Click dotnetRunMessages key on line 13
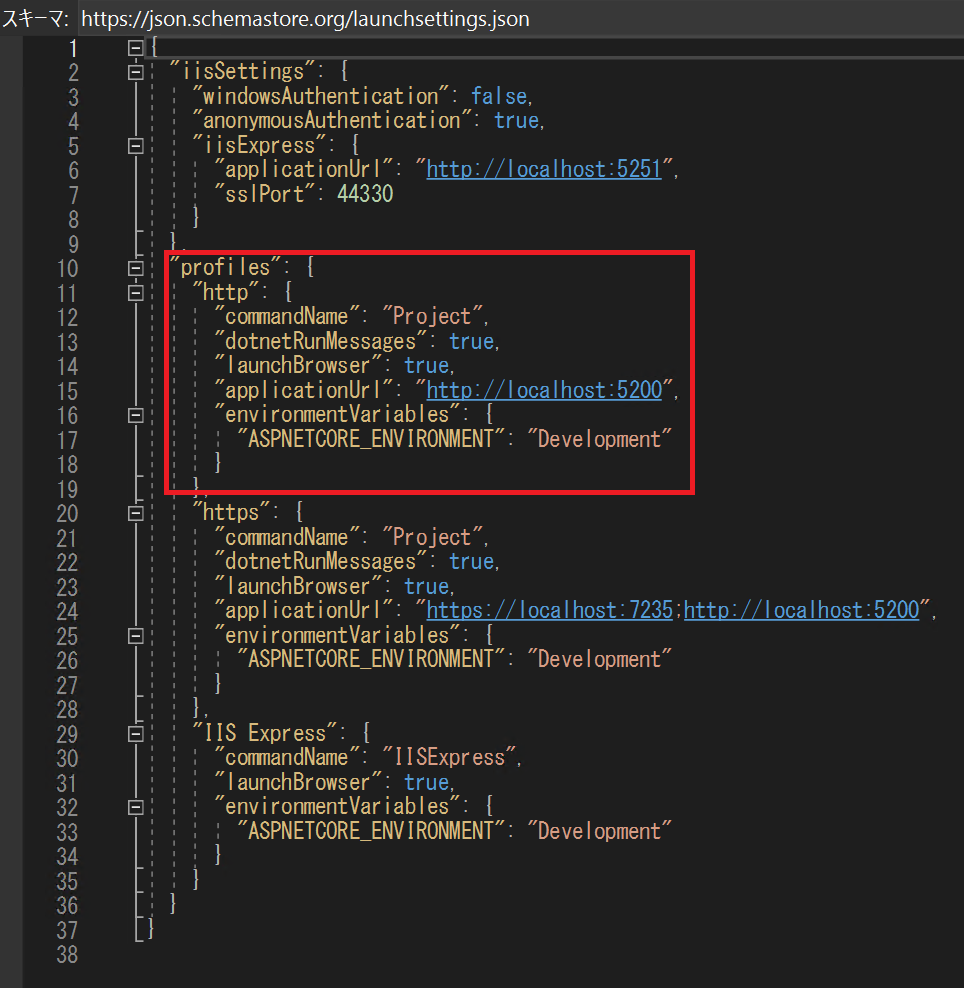This screenshot has height=988, width=964. [x=321, y=342]
